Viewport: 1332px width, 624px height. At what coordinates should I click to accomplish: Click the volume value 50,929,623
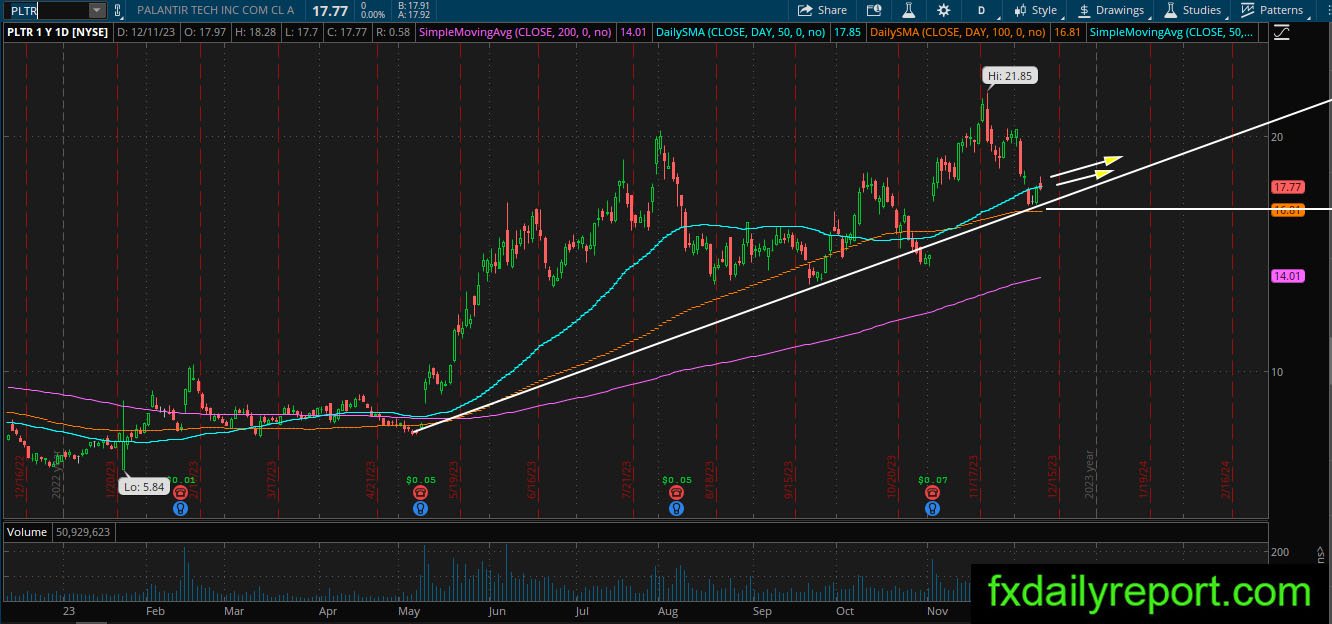(x=83, y=533)
